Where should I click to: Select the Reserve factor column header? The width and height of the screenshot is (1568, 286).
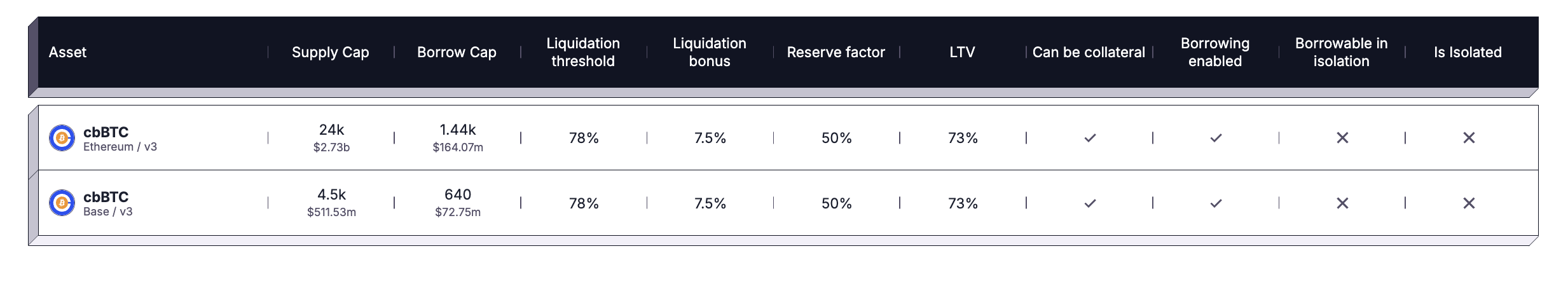point(836,52)
